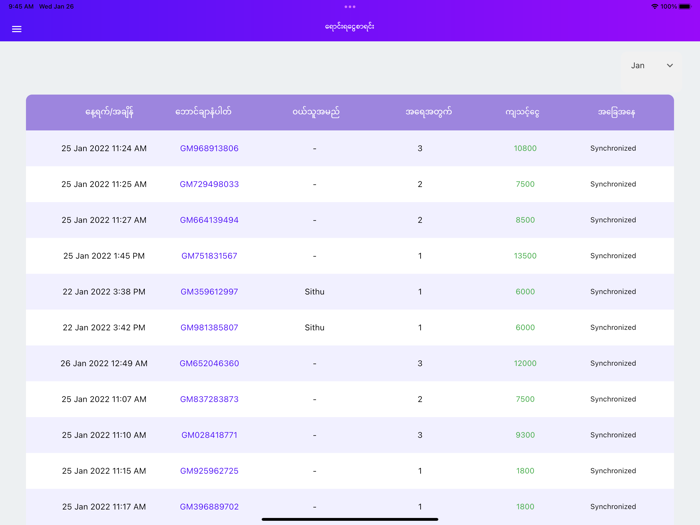This screenshot has width=700, height=525.
Task: Click the status column header
Action: click(616, 112)
